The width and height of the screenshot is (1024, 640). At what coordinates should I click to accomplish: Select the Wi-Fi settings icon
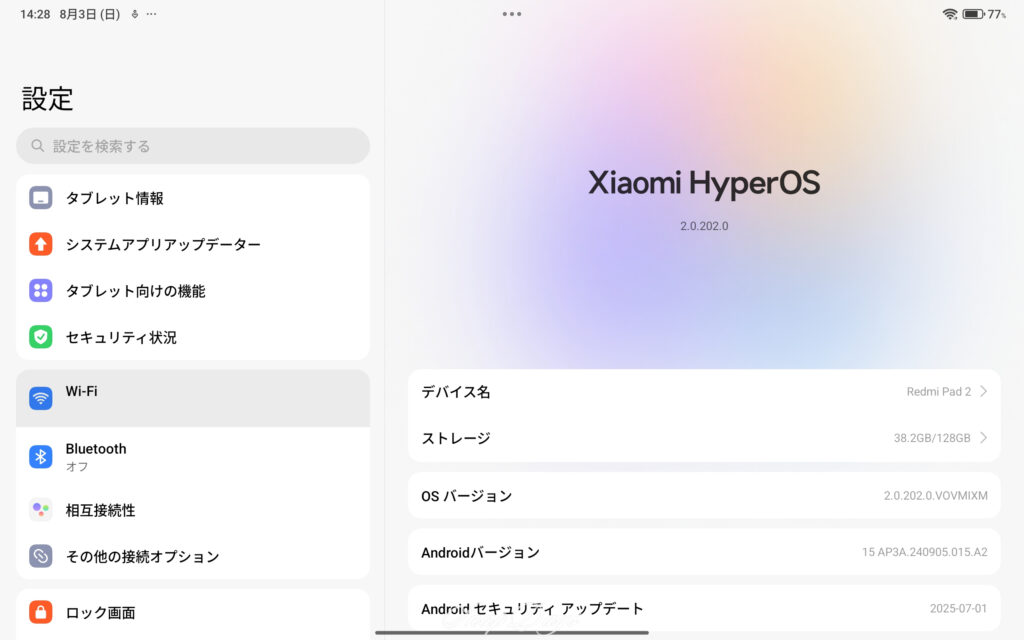click(x=40, y=397)
